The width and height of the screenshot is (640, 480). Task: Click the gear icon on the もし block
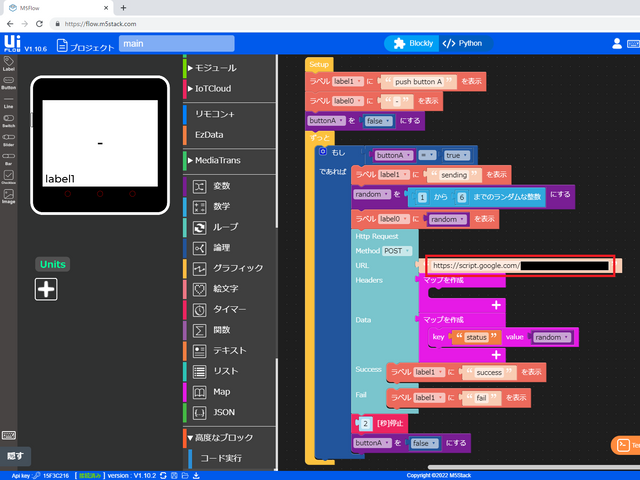(x=322, y=152)
